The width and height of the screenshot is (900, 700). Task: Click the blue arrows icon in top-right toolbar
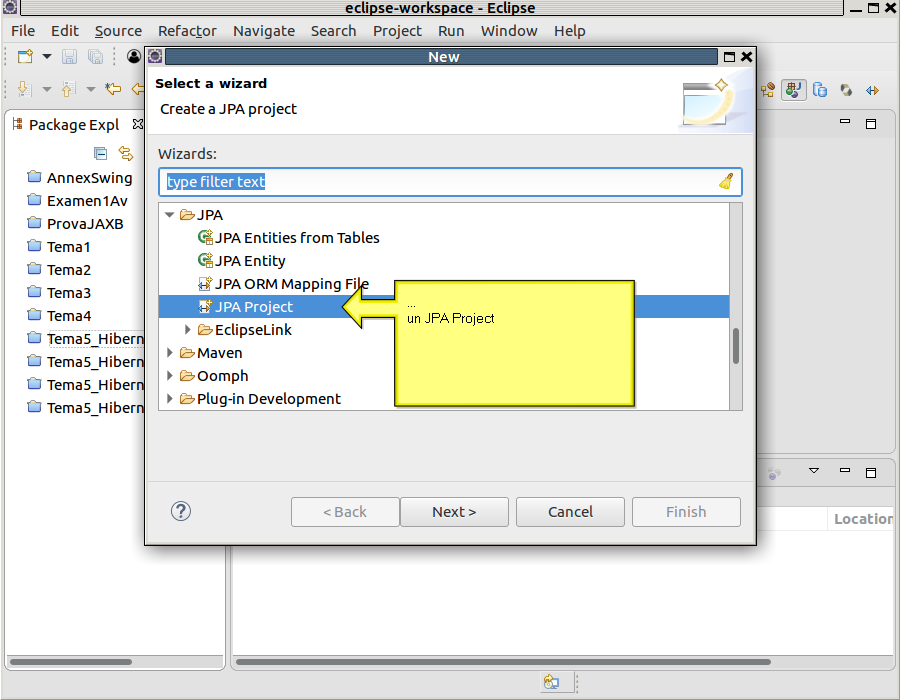pyautogui.click(x=872, y=90)
